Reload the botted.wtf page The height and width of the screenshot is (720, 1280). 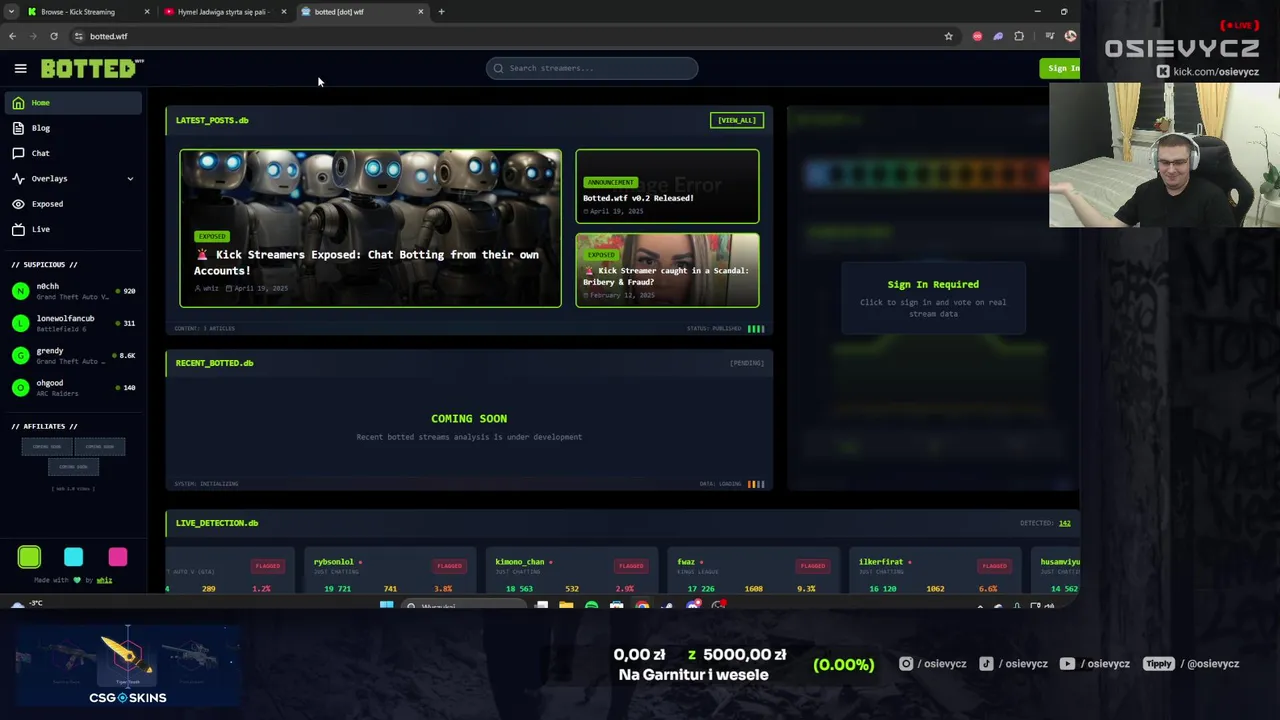point(54,36)
